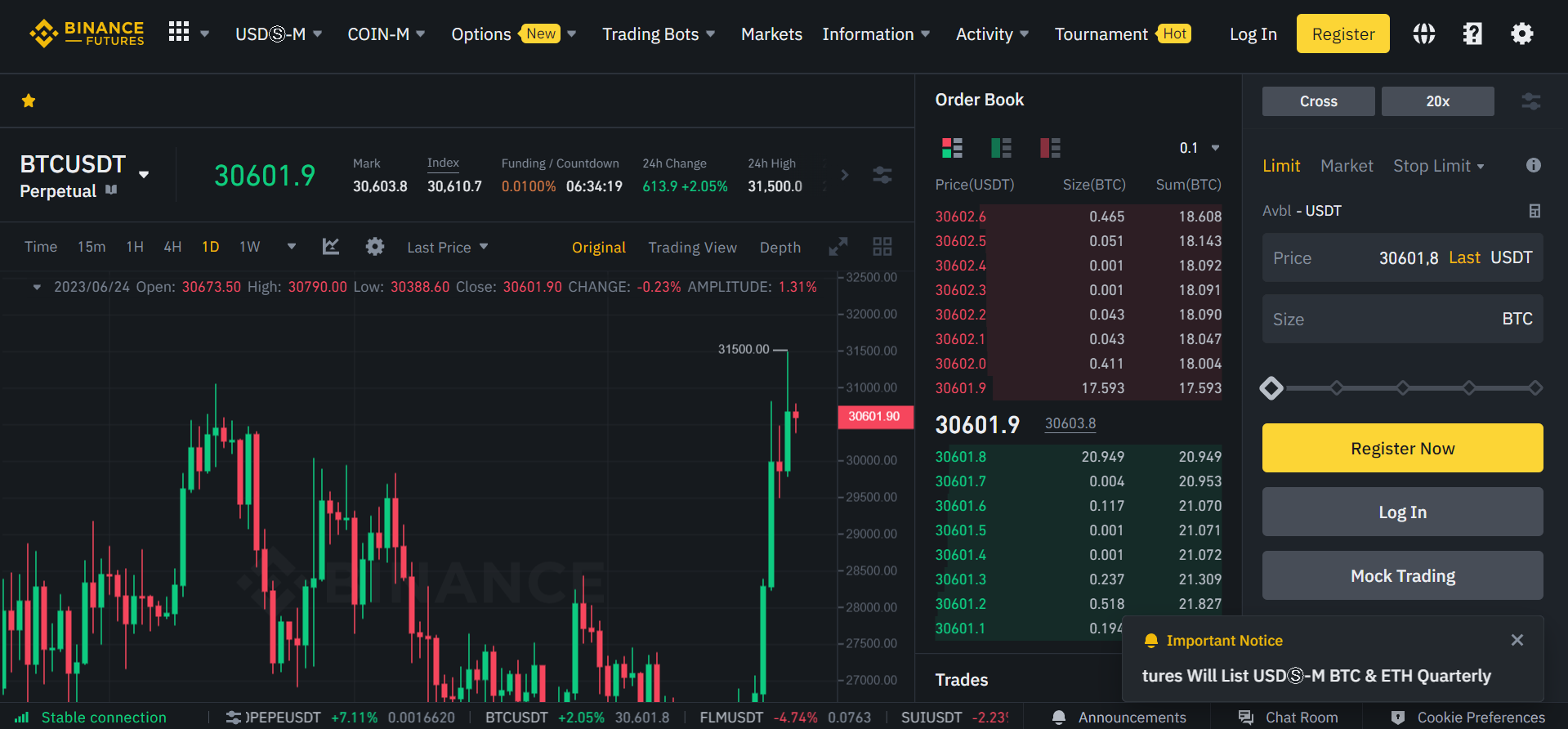Open the 0.1 order book precision dropdown
The image size is (1568, 729).
click(x=1199, y=148)
